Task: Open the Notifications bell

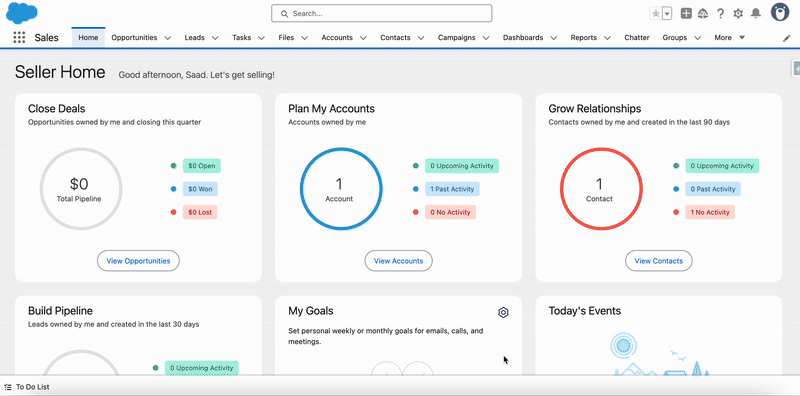Action: pos(756,13)
